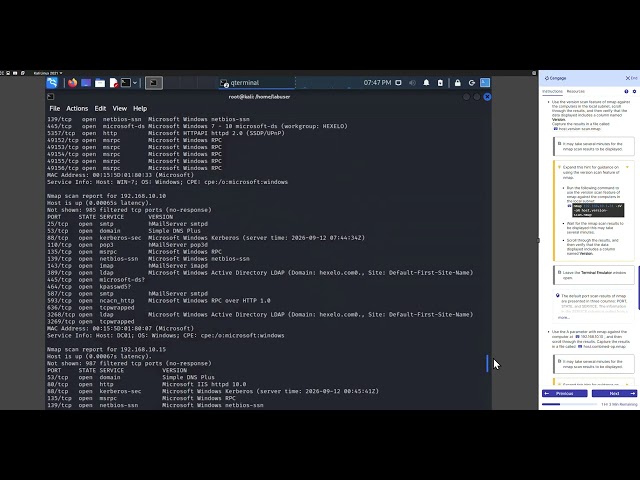The height and width of the screenshot is (480, 640).
Task: Click the nmap -sV command code block
Action: tap(598, 210)
